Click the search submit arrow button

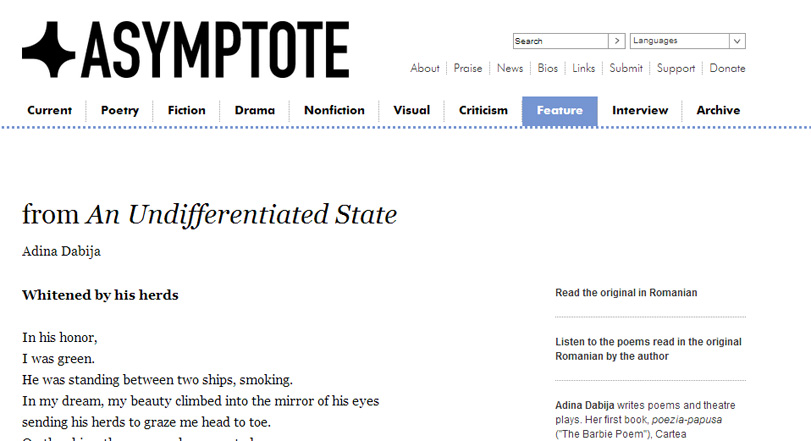click(617, 41)
